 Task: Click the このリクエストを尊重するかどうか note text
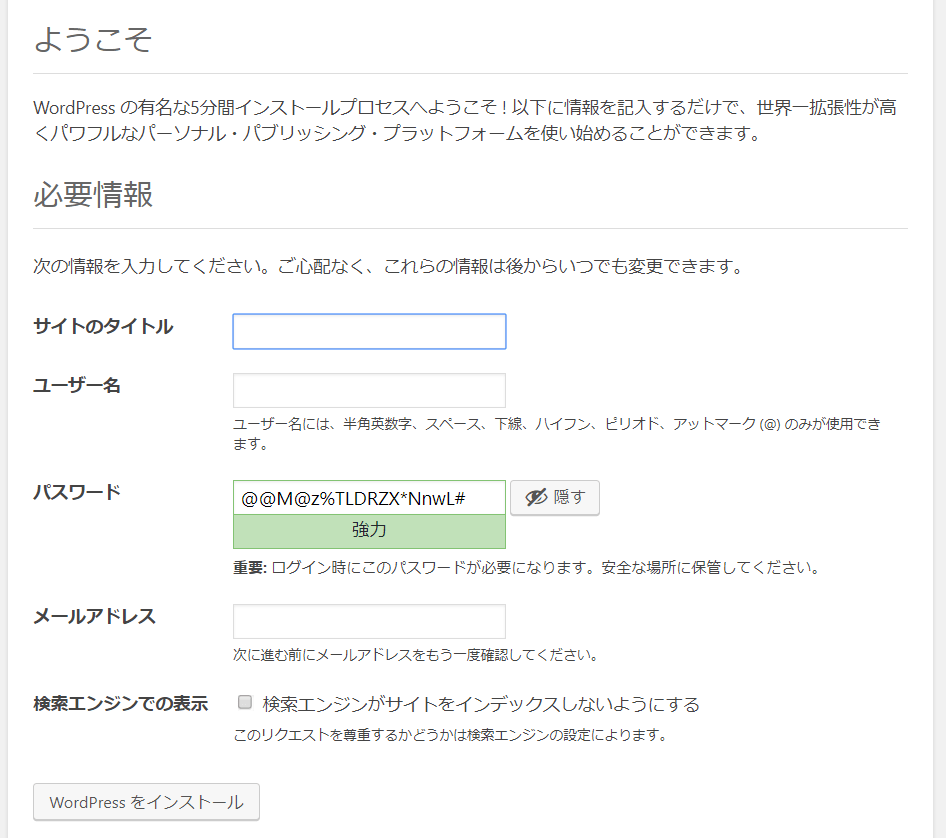point(450,735)
